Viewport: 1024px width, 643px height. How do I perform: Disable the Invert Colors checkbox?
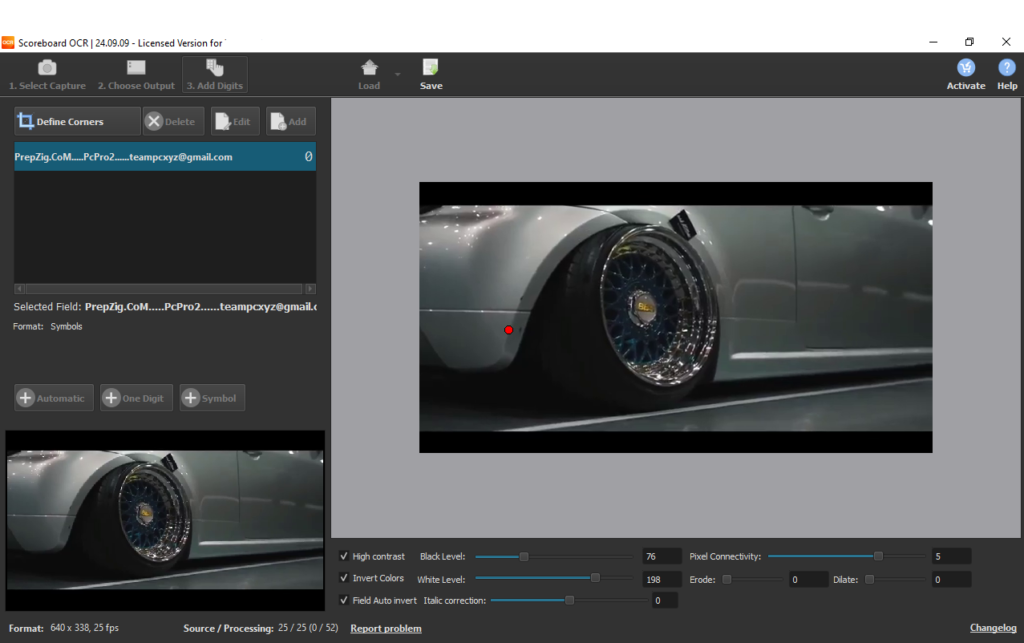tap(344, 578)
